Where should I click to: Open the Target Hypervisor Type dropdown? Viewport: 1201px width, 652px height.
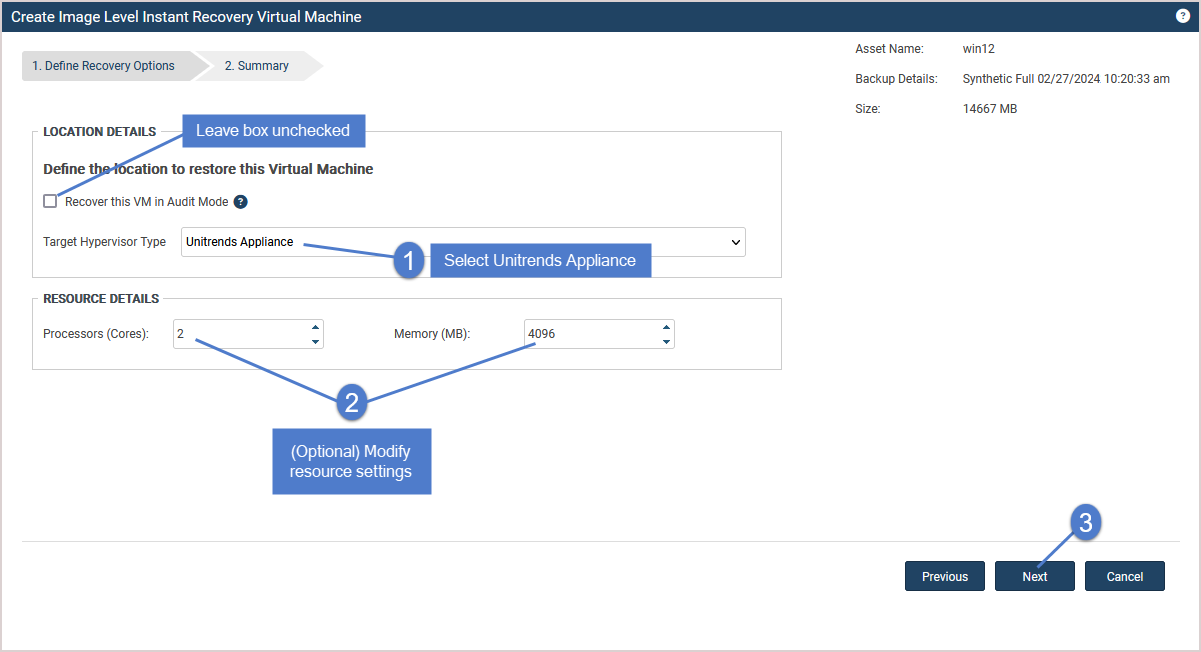463,242
